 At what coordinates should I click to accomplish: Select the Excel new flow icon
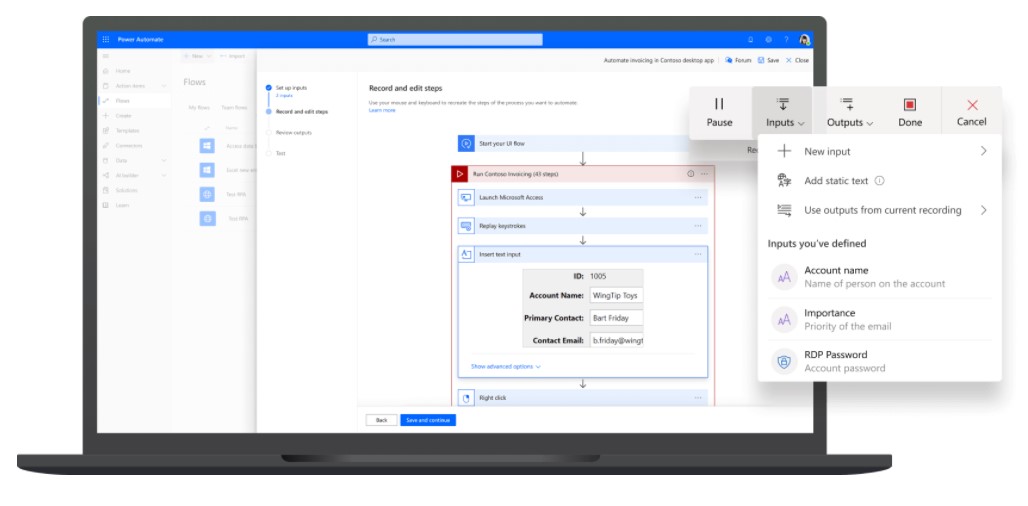pyautogui.click(x=207, y=170)
